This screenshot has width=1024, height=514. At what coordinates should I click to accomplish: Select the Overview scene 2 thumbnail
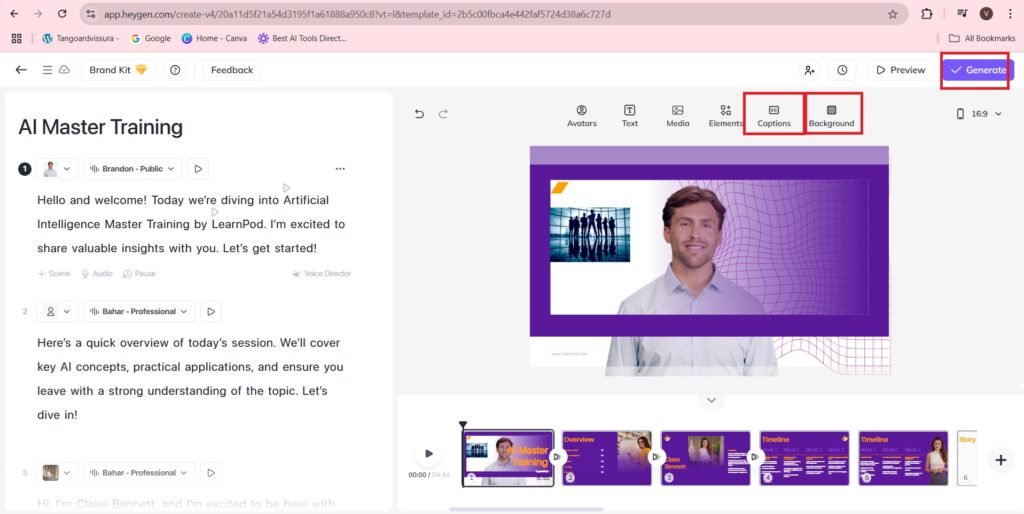[x=607, y=458]
